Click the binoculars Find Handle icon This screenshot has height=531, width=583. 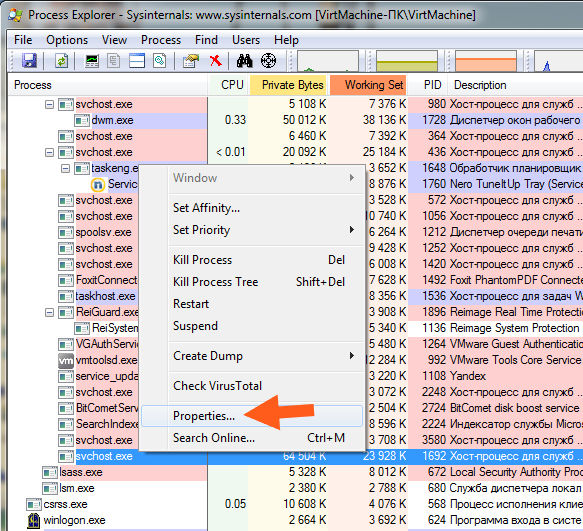pos(245,60)
